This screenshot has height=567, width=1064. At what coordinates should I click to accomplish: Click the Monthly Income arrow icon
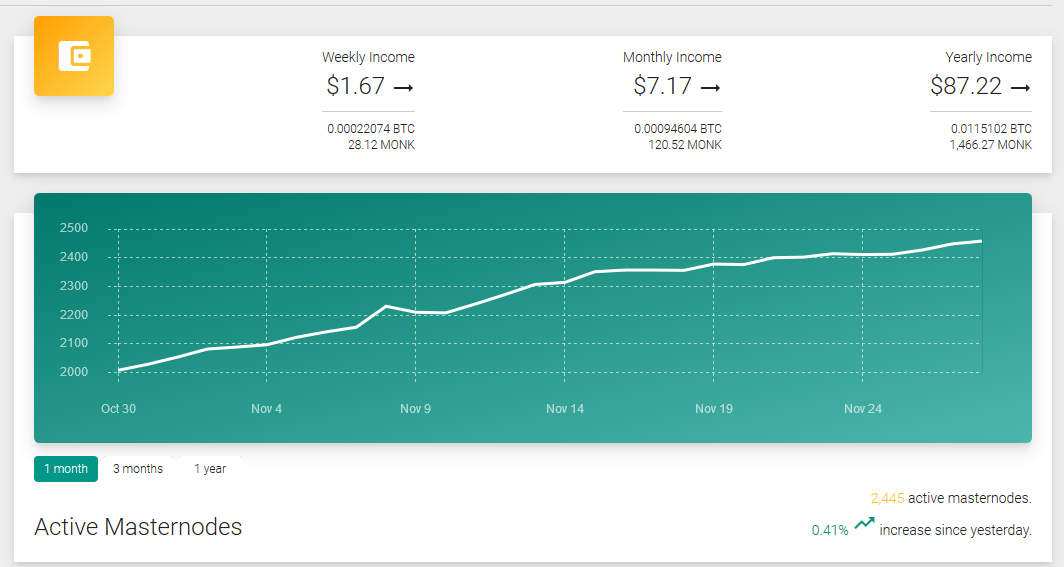pyautogui.click(x=710, y=87)
